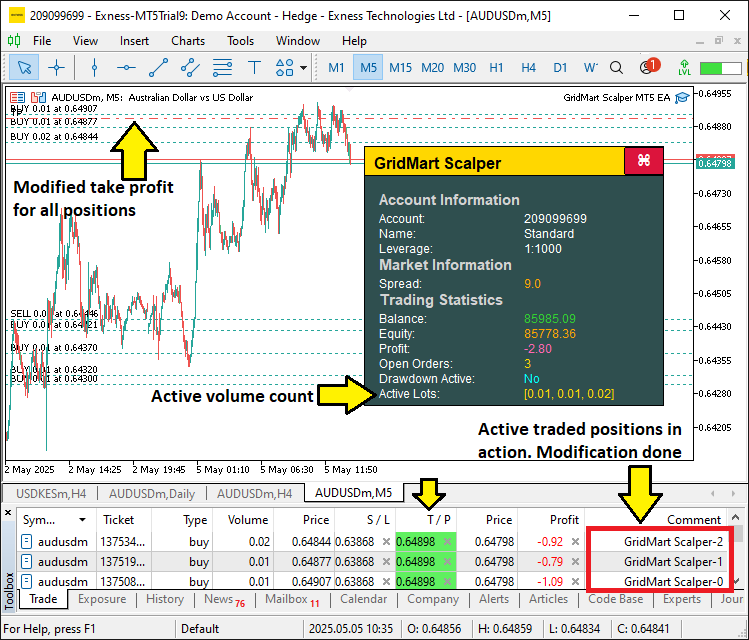The height and width of the screenshot is (640, 749).
Task: Select the text label tool
Action: [254, 68]
